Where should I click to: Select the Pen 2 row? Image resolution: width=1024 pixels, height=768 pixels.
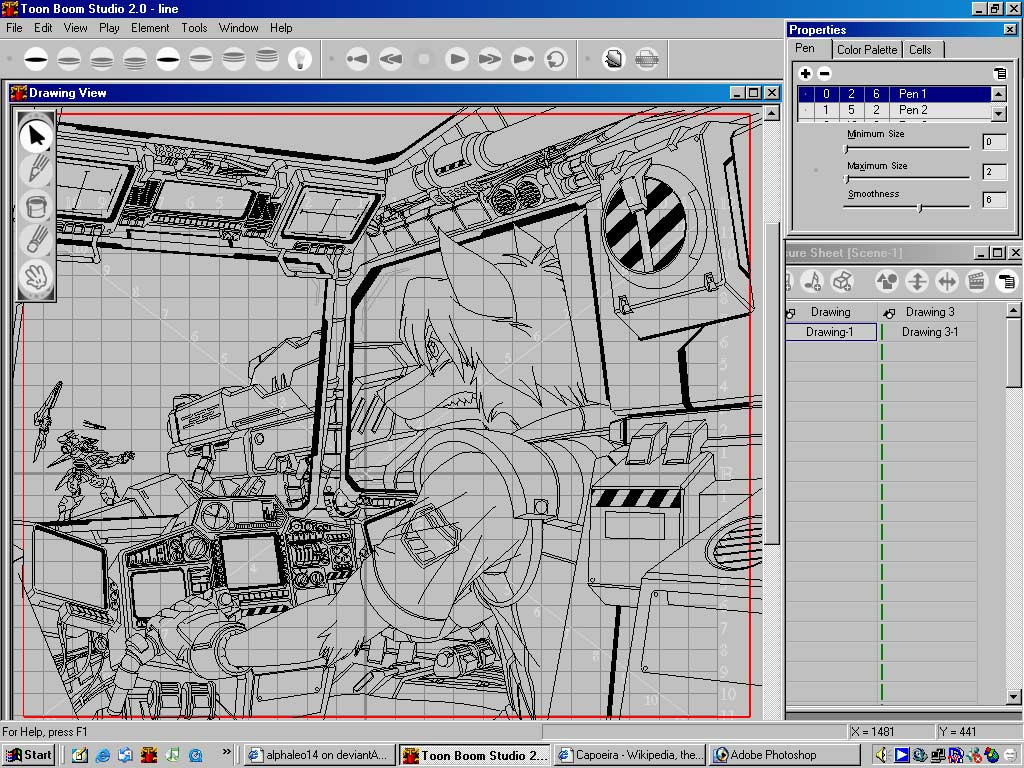pyautogui.click(x=893, y=110)
